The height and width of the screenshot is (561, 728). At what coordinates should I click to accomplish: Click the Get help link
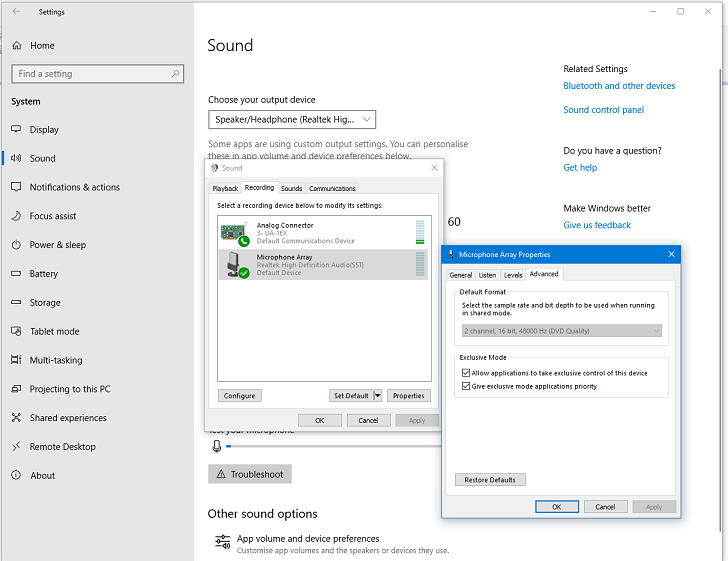tap(580, 167)
